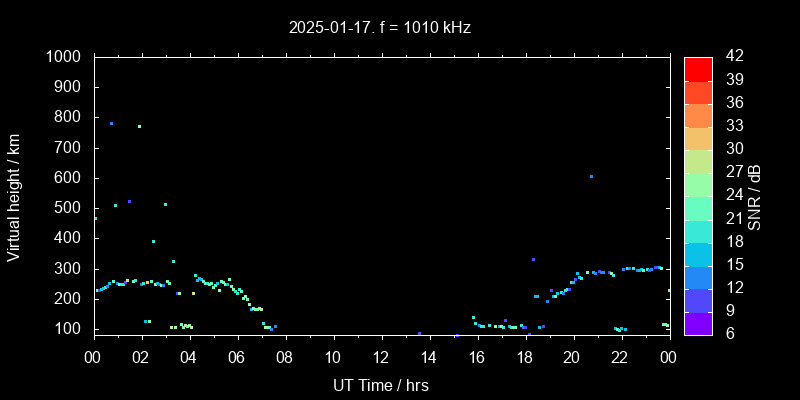Screen dimensions: 800x400
Task: Click the 22 tick label on the time axis
Action: click(620, 357)
